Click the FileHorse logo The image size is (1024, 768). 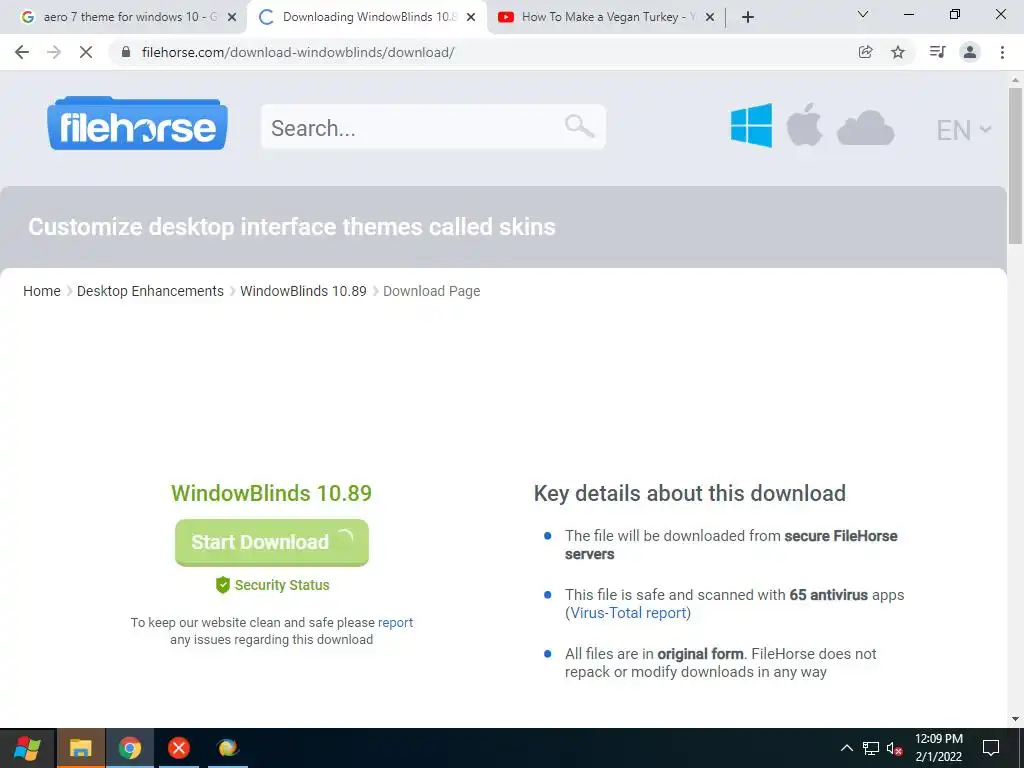[137, 123]
